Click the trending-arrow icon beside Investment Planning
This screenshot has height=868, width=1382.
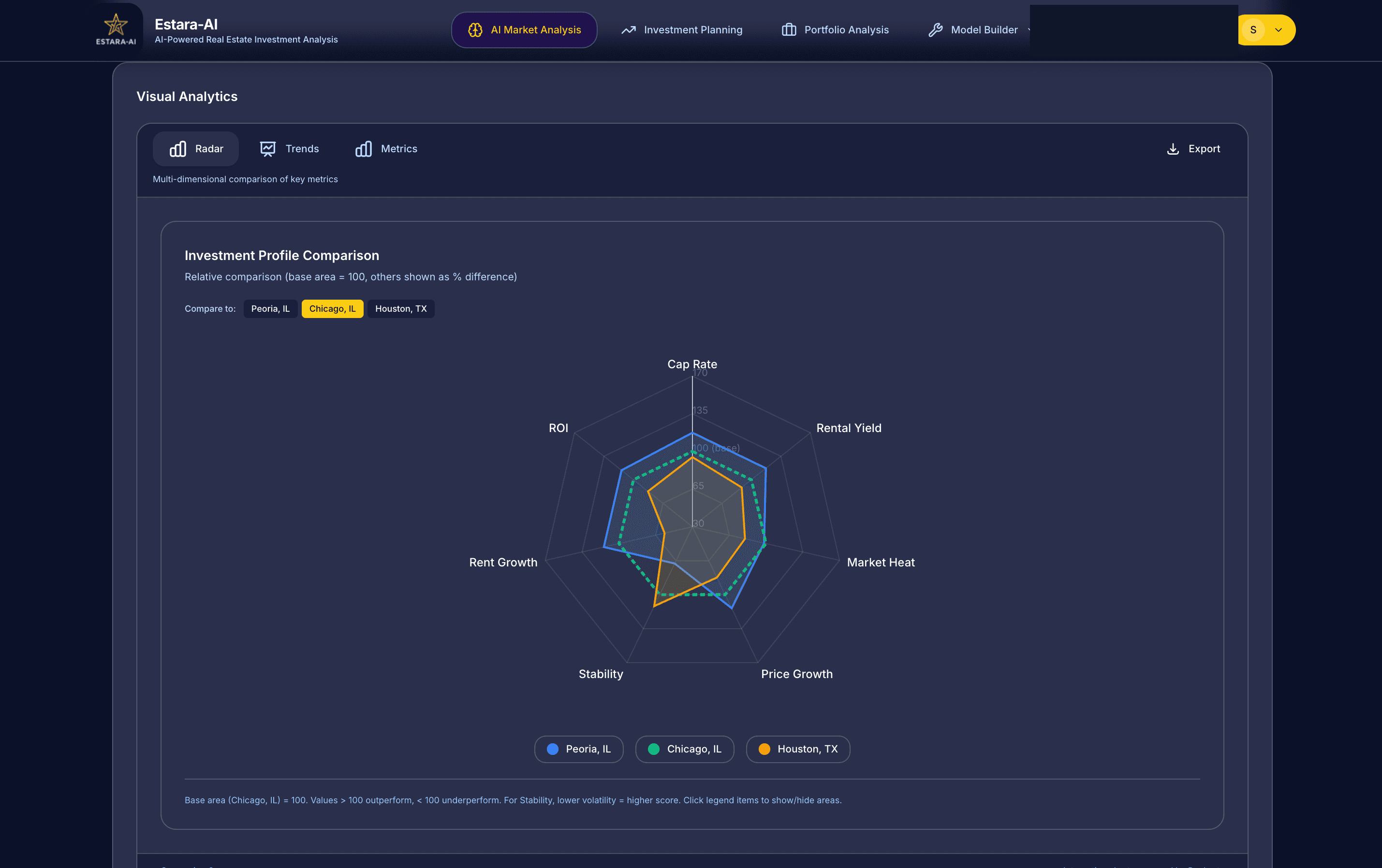pos(629,30)
